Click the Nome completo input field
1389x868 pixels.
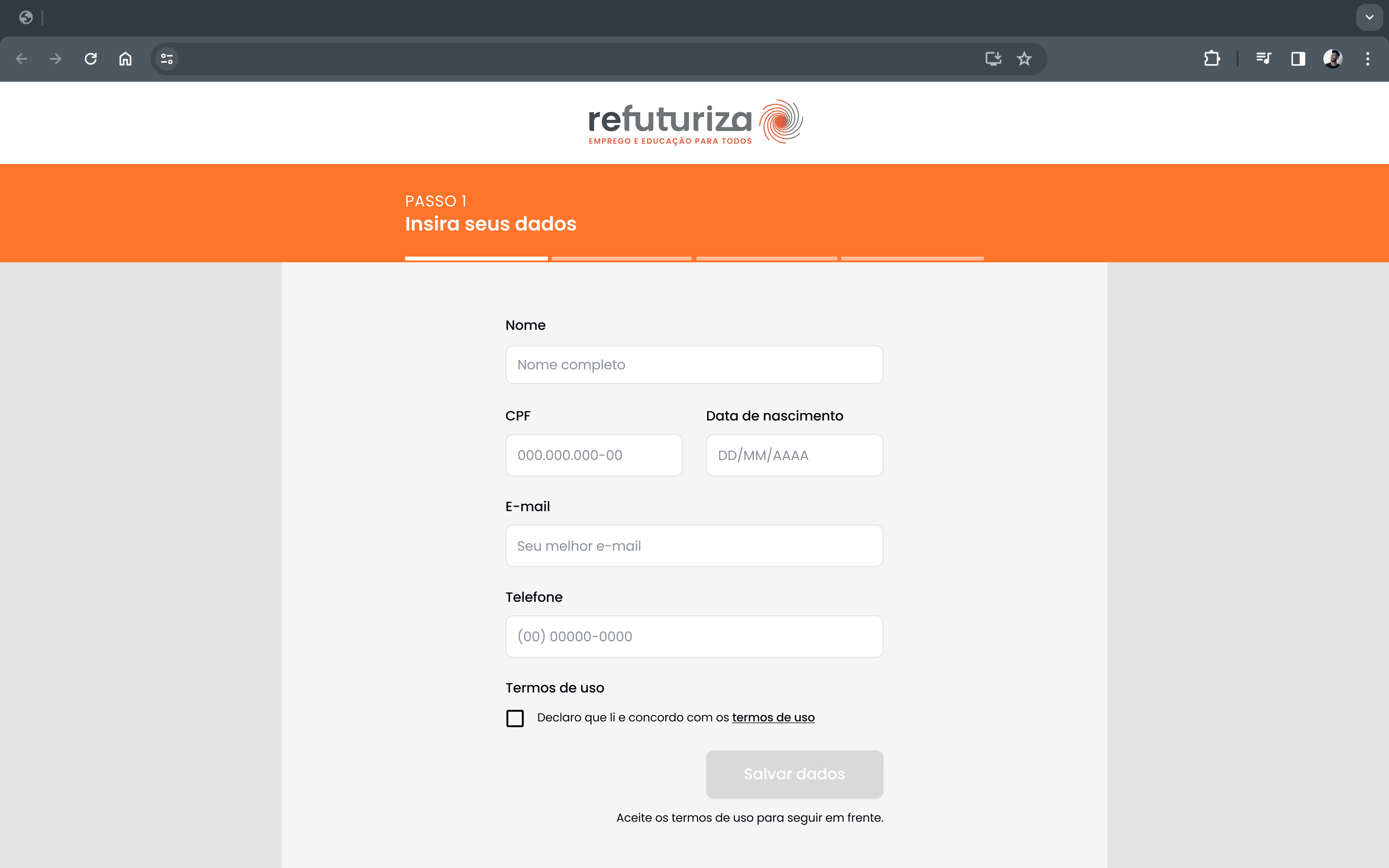pos(694,365)
